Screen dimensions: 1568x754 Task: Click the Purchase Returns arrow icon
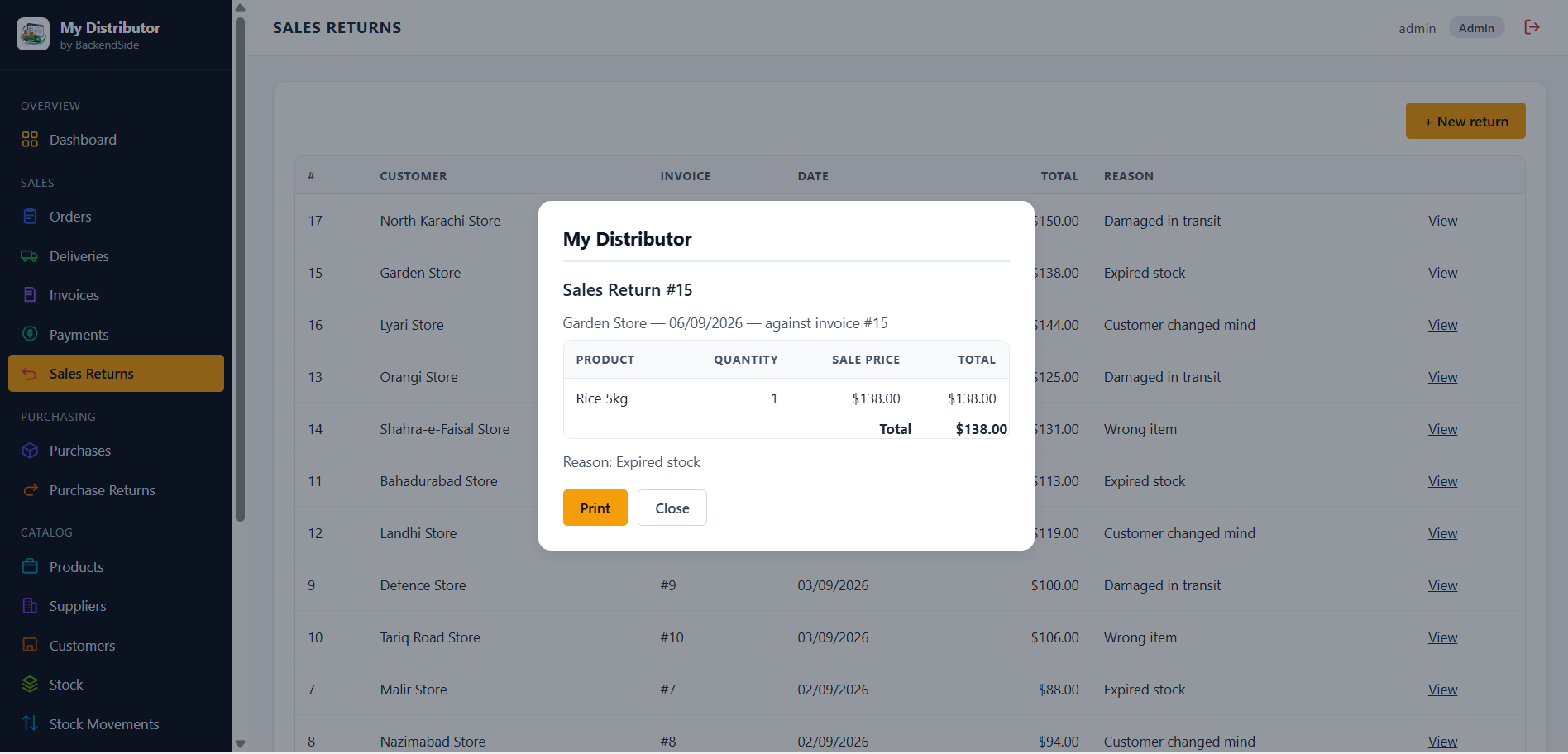(30, 490)
